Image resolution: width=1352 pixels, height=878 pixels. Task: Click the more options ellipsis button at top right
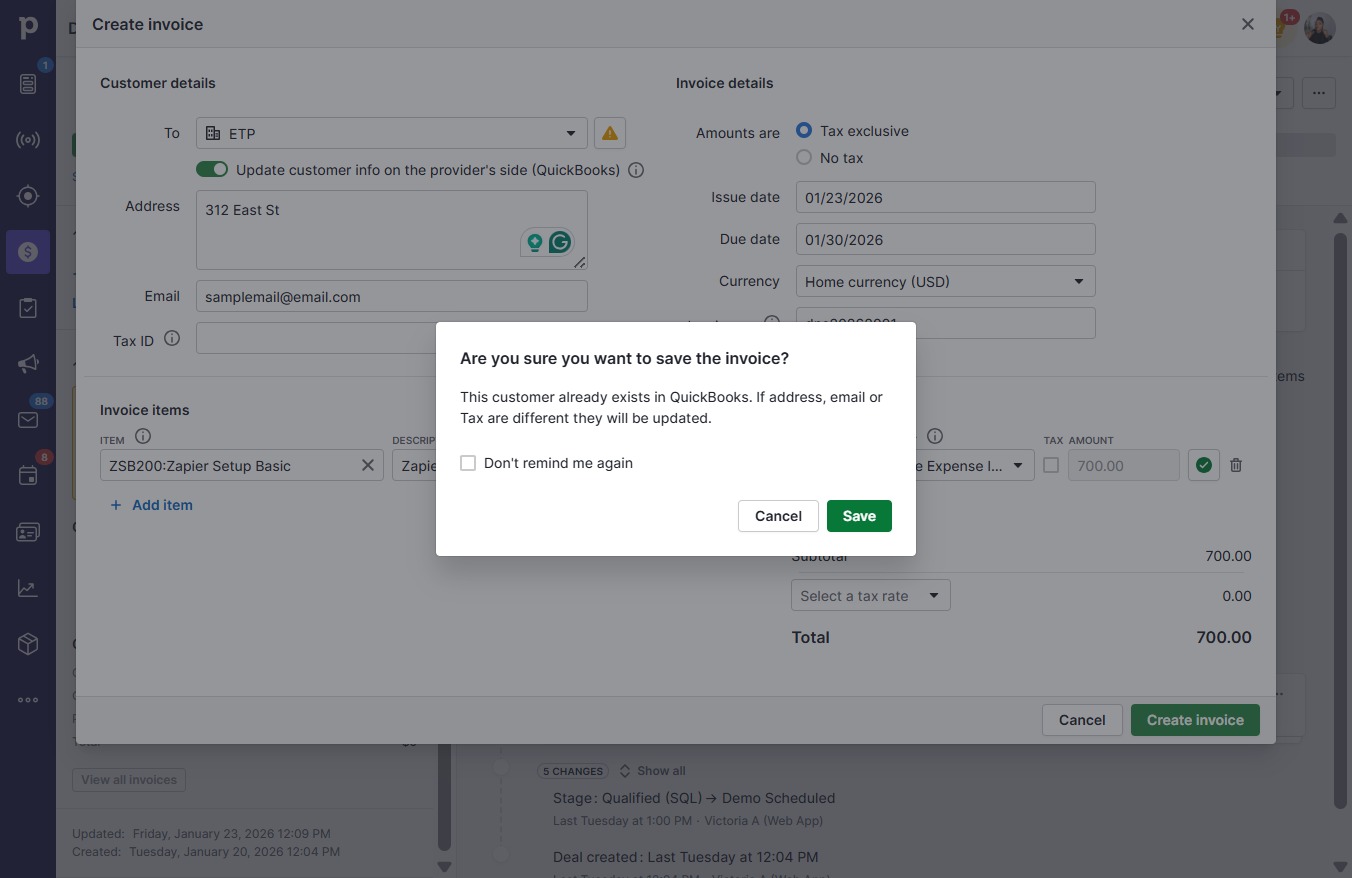(1319, 93)
